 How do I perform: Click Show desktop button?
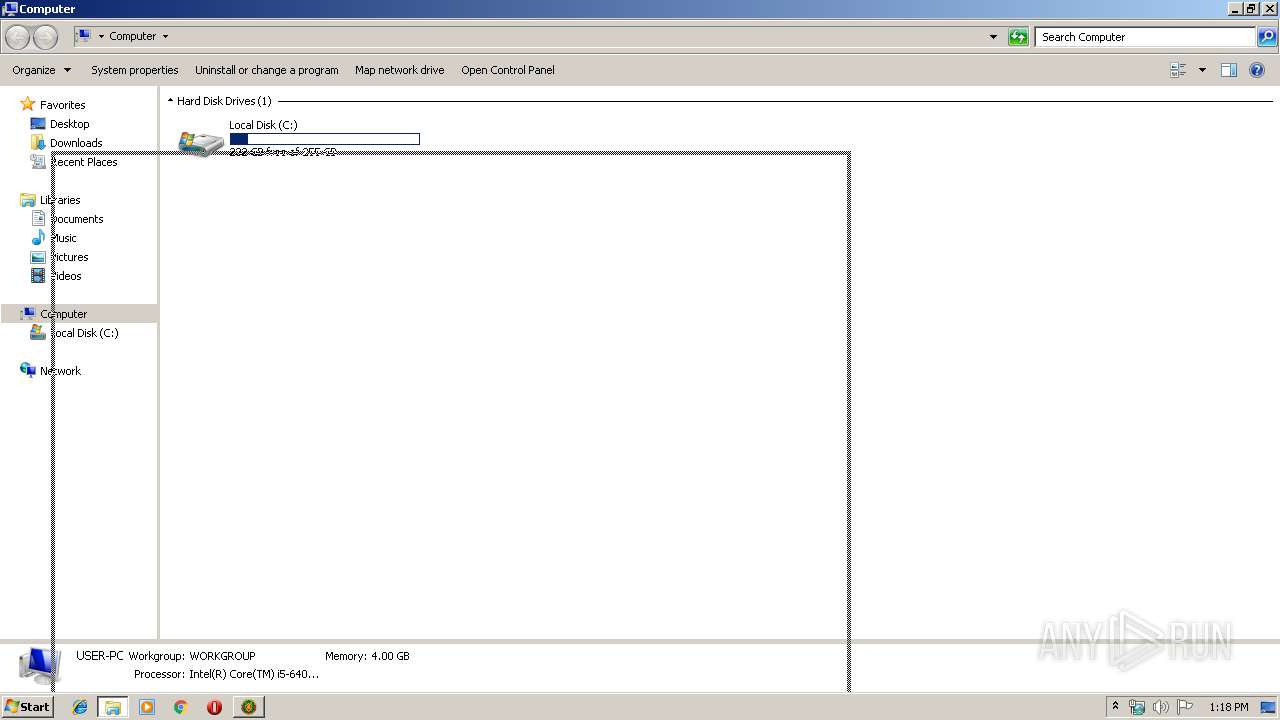tap(1268, 707)
